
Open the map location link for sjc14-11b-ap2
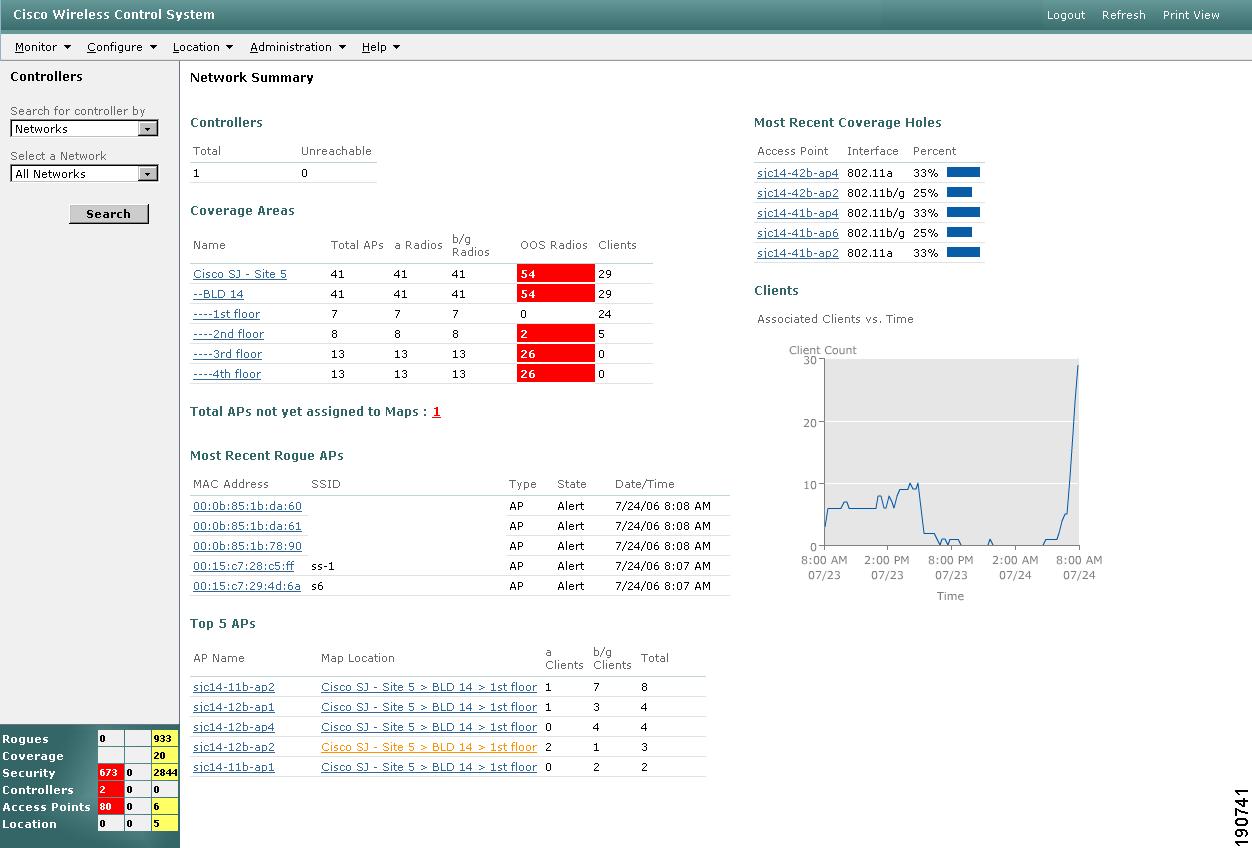[429, 687]
